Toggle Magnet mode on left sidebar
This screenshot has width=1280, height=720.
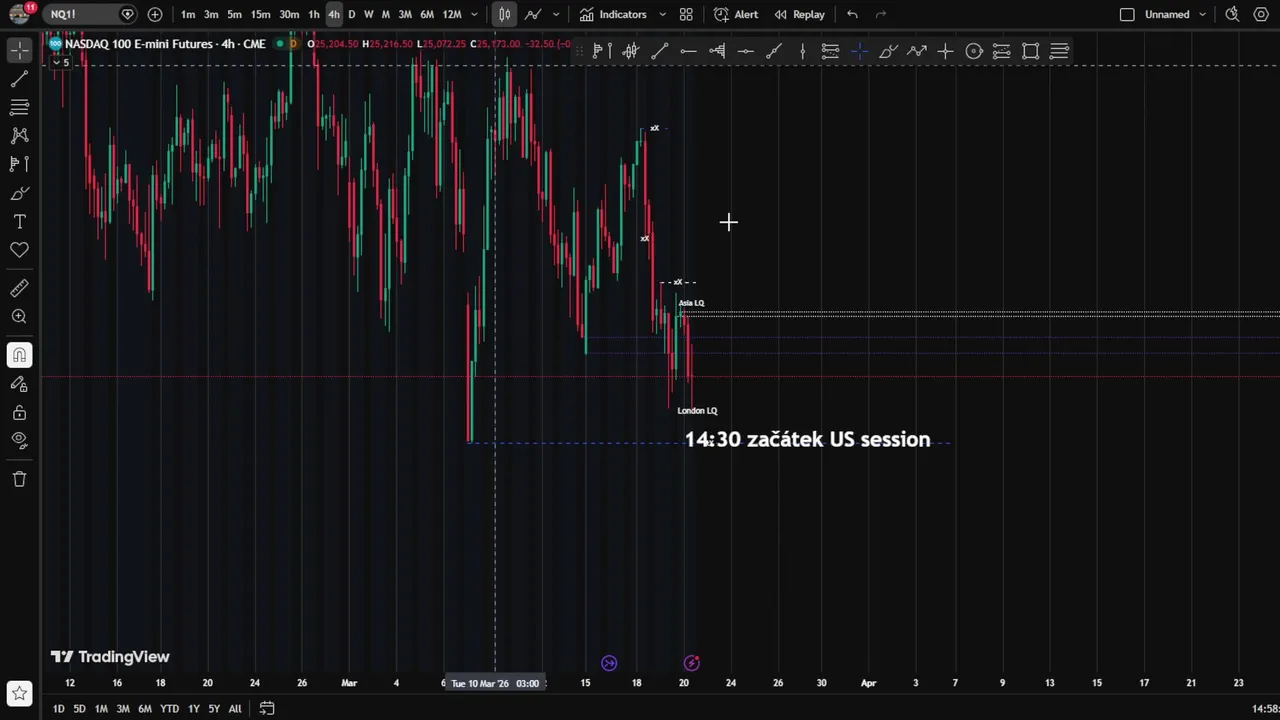(19, 355)
